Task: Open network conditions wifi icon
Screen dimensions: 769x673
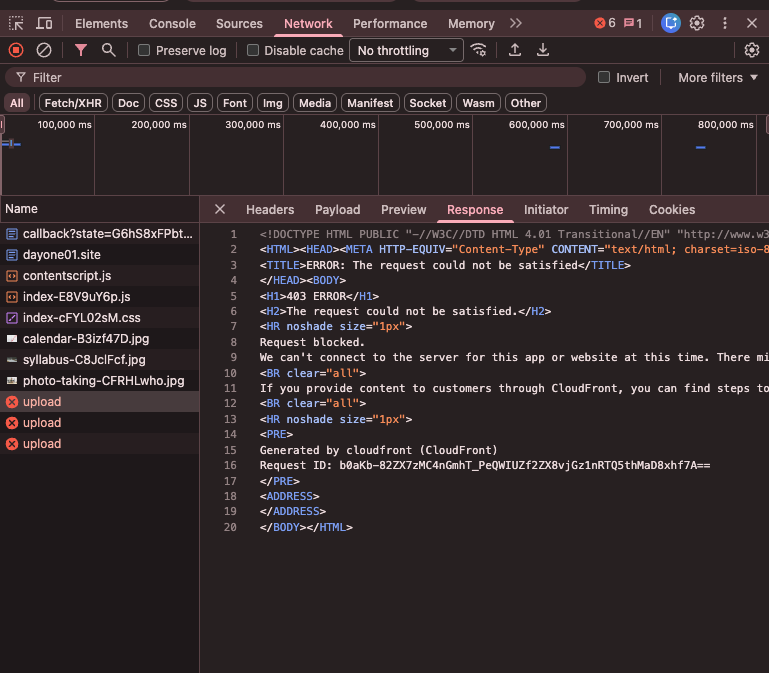Action: [479, 50]
